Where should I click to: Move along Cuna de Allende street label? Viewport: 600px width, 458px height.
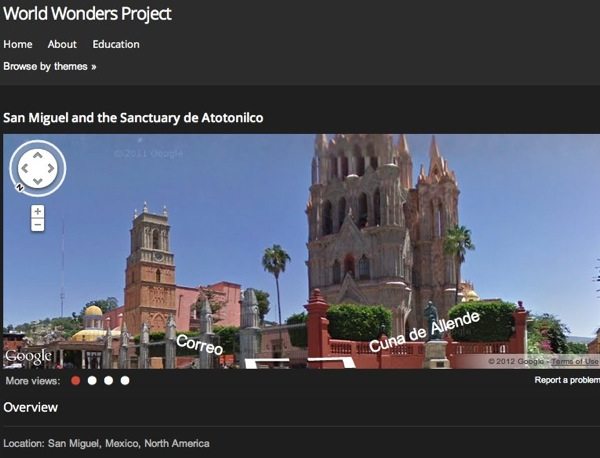point(424,331)
